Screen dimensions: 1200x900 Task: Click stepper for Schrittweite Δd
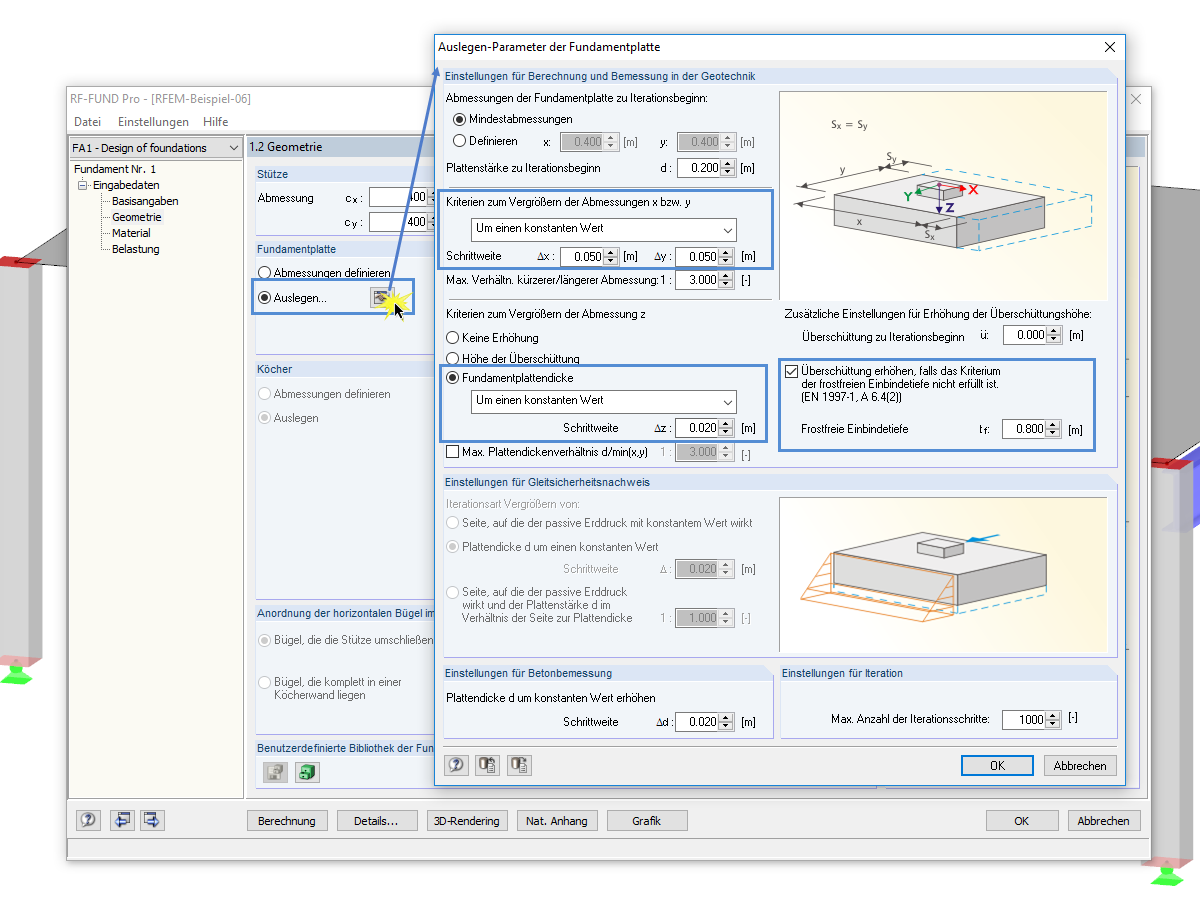pos(728,722)
